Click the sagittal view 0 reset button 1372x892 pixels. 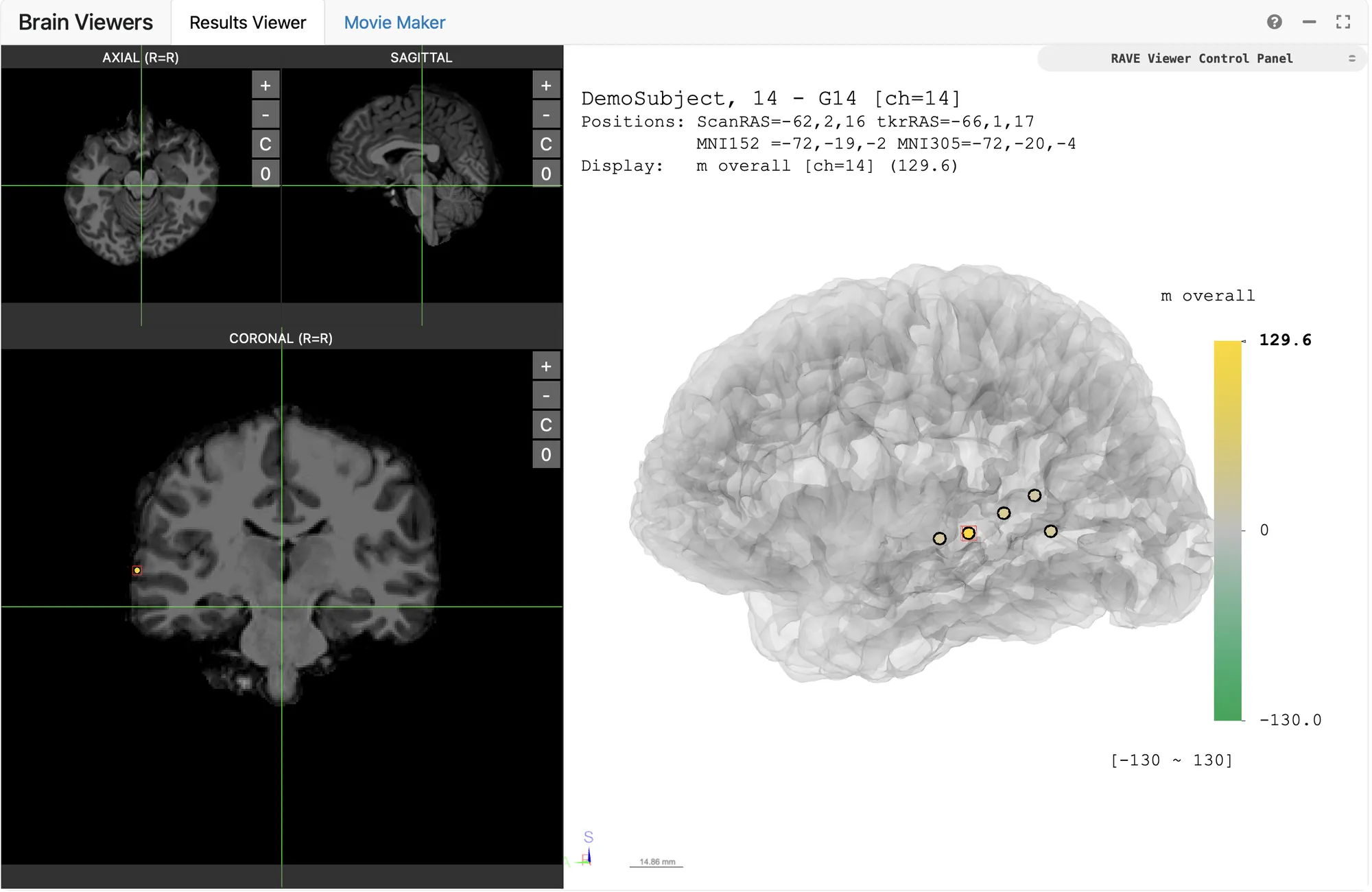[546, 174]
